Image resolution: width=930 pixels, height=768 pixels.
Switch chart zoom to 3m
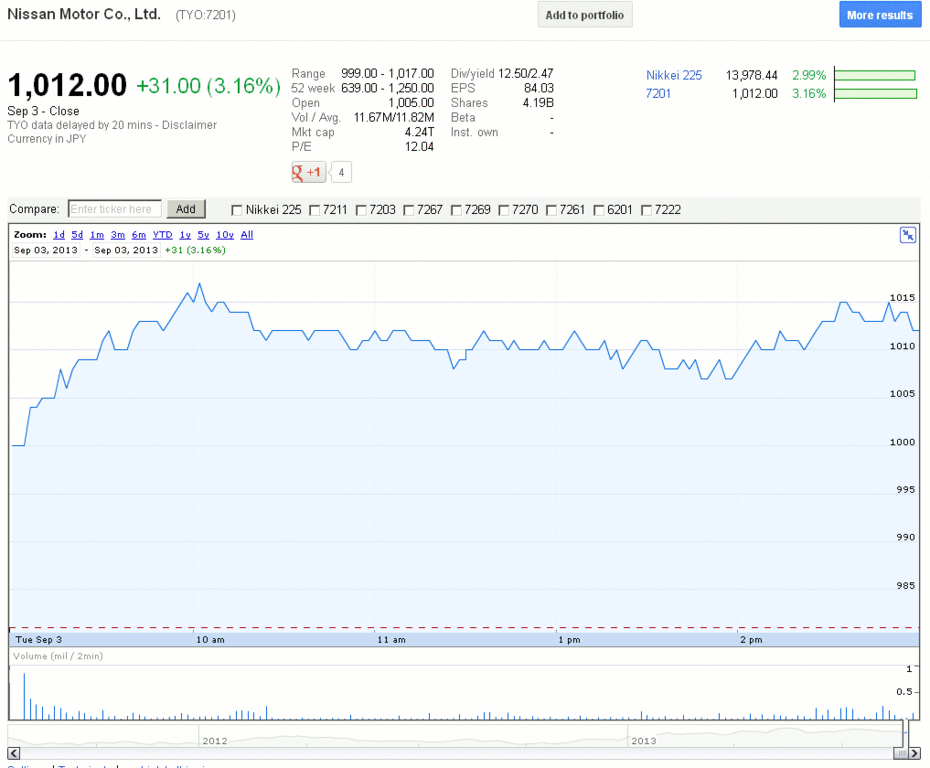[117, 235]
